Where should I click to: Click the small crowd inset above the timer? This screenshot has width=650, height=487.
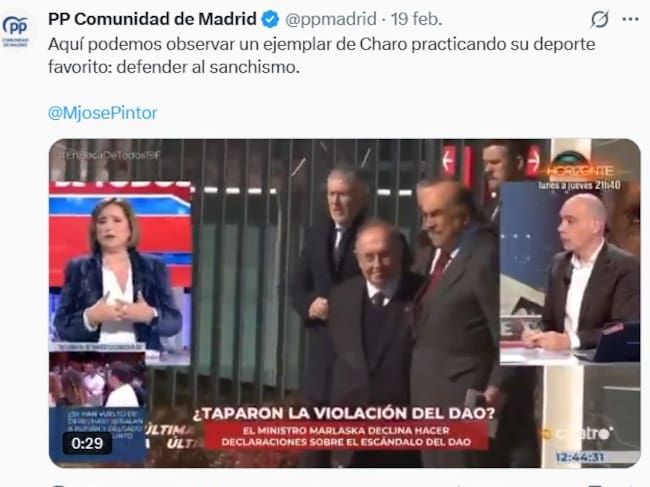pyautogui.click(x=97, y=379)
